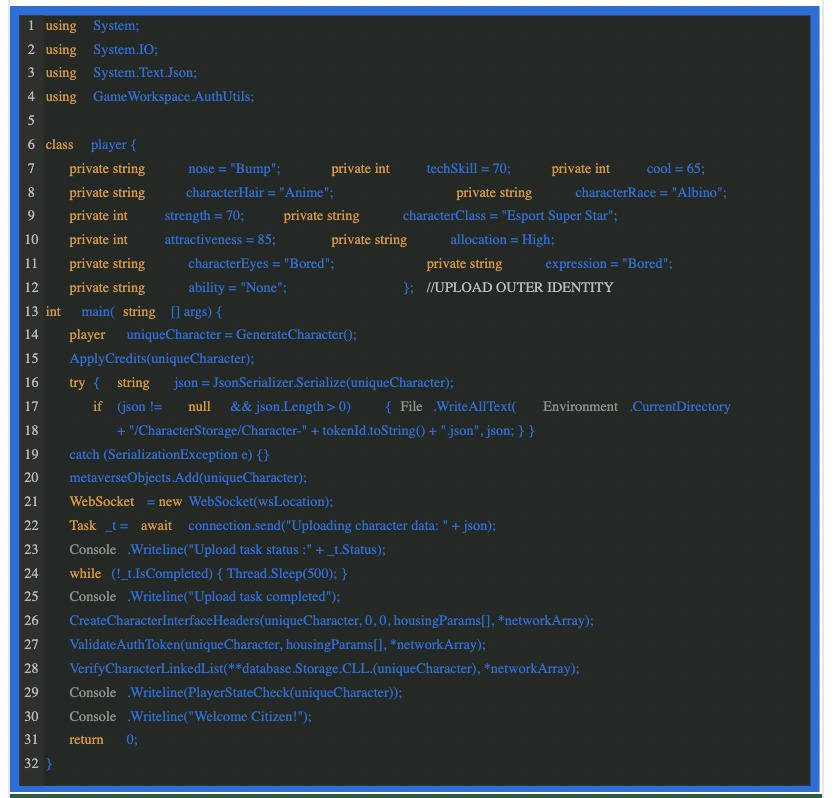Click "catch (SerializationException e) {}" text

click(x=169, y=454)
